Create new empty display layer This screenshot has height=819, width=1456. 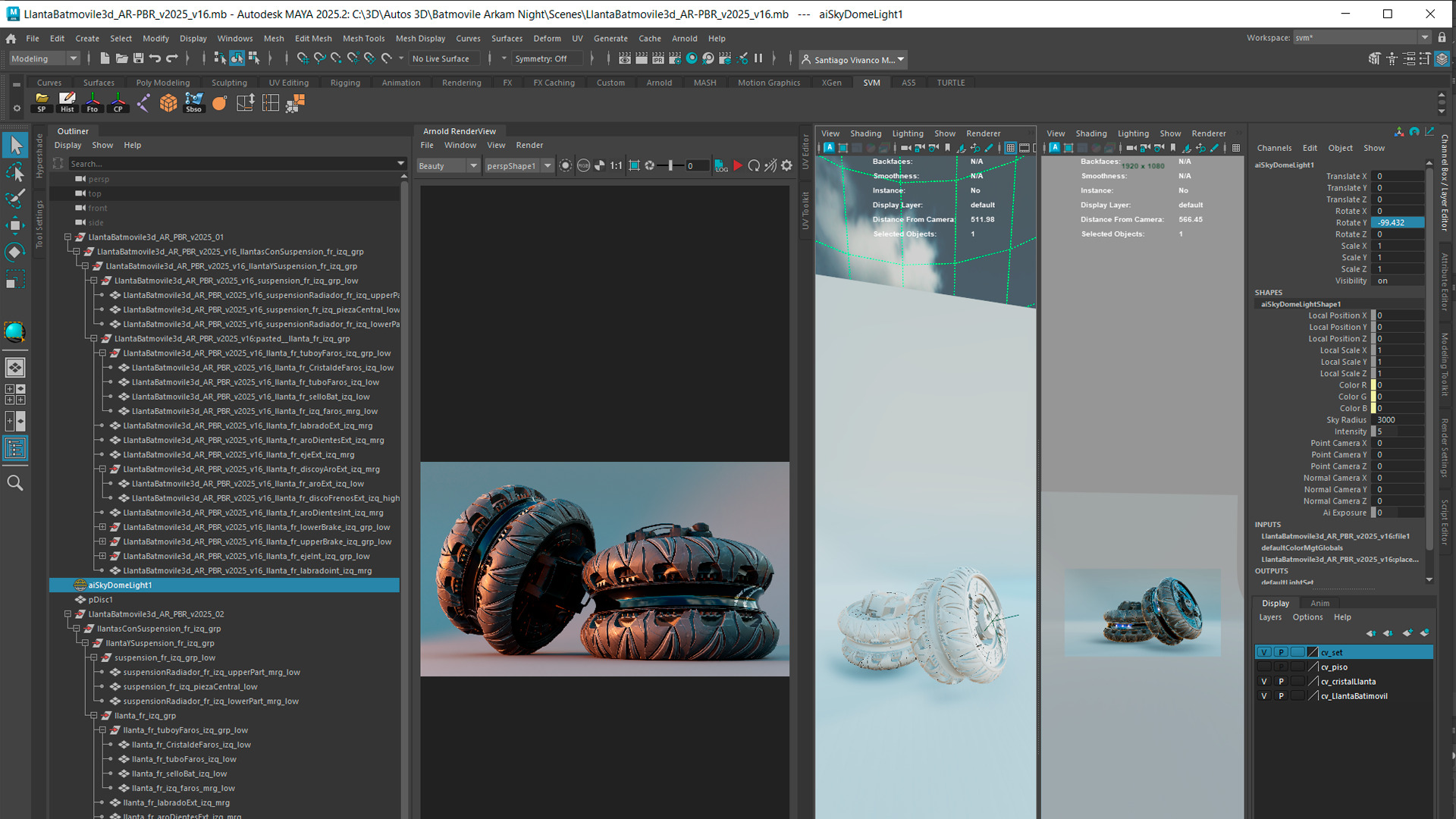click(x=1407, y=633)
